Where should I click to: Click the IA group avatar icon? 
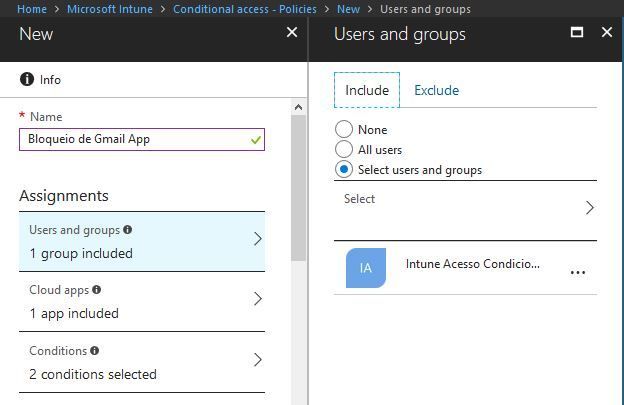(x=365, y=268)
